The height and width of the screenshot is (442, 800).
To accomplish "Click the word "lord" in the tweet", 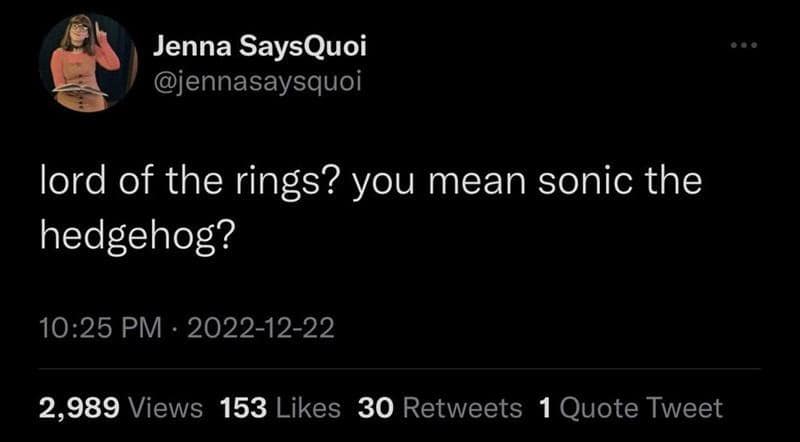I will [70, 183].
